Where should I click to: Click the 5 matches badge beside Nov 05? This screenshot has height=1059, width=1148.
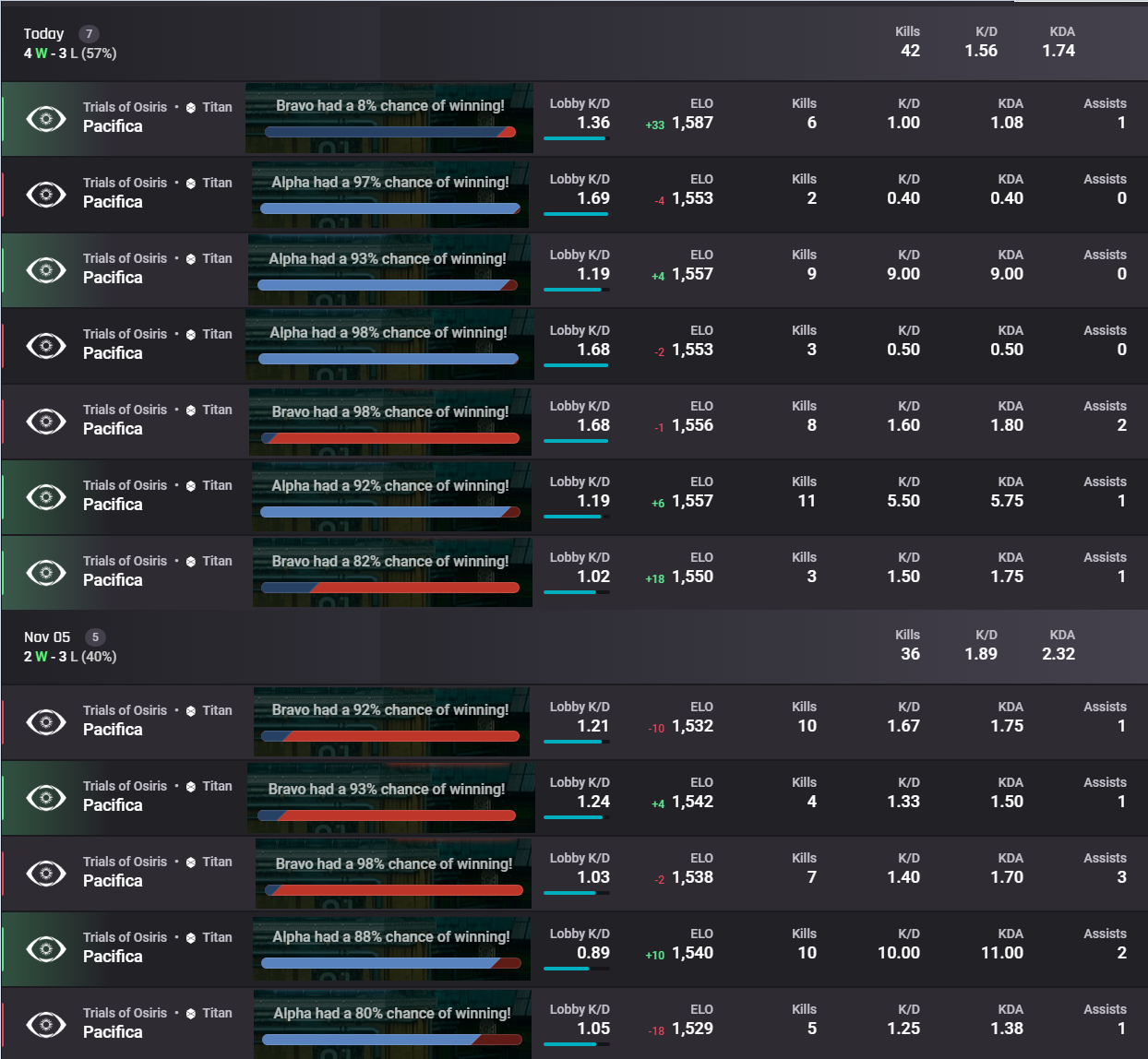[x=95, y=637]
